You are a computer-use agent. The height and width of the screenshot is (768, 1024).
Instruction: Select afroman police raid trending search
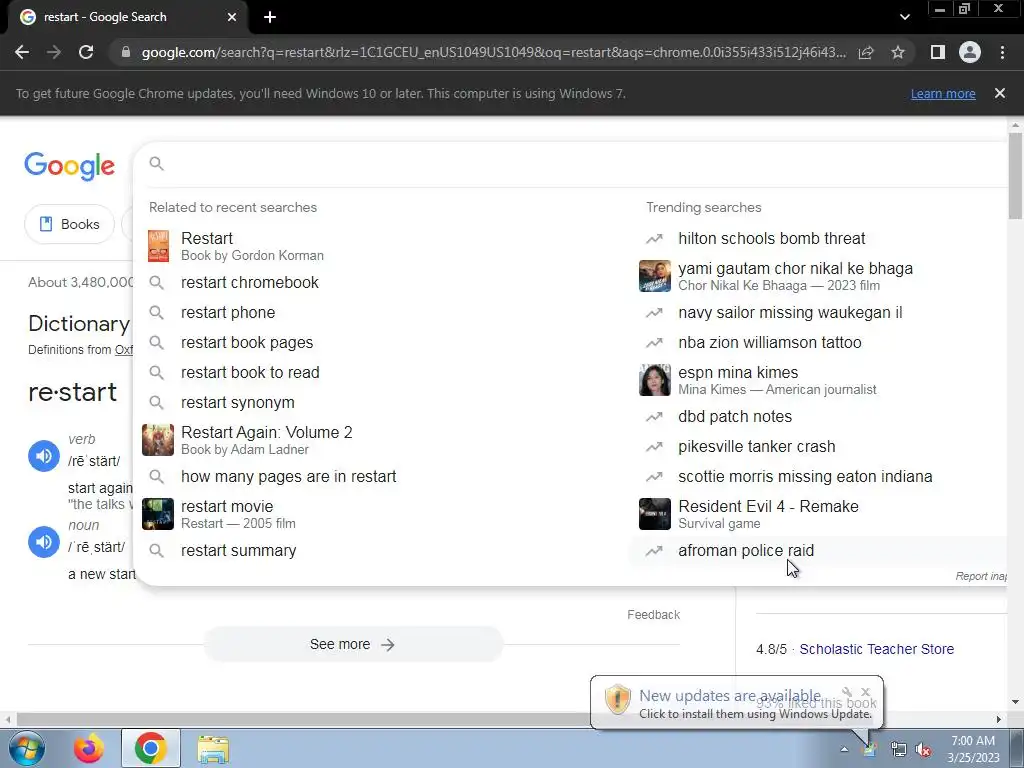click(820, 551)
